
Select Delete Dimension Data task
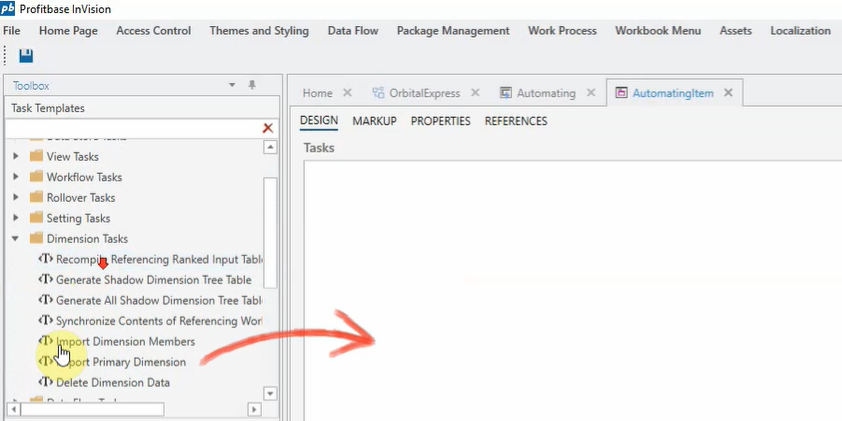[x=113, y=382]
